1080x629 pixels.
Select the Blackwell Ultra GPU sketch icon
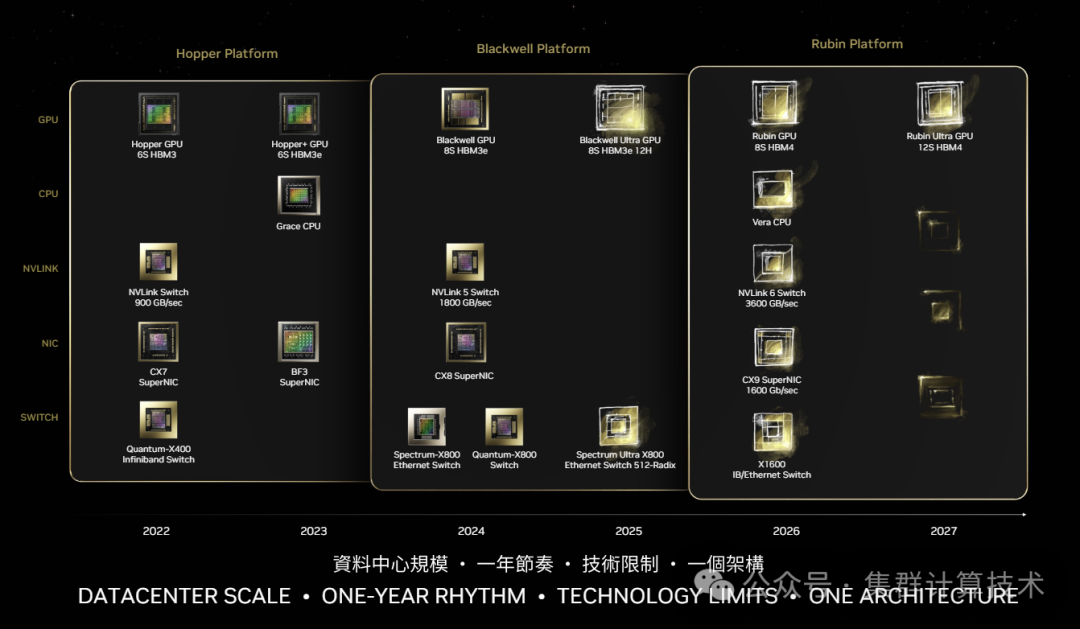pyautogui.click(x=620, y=108)
